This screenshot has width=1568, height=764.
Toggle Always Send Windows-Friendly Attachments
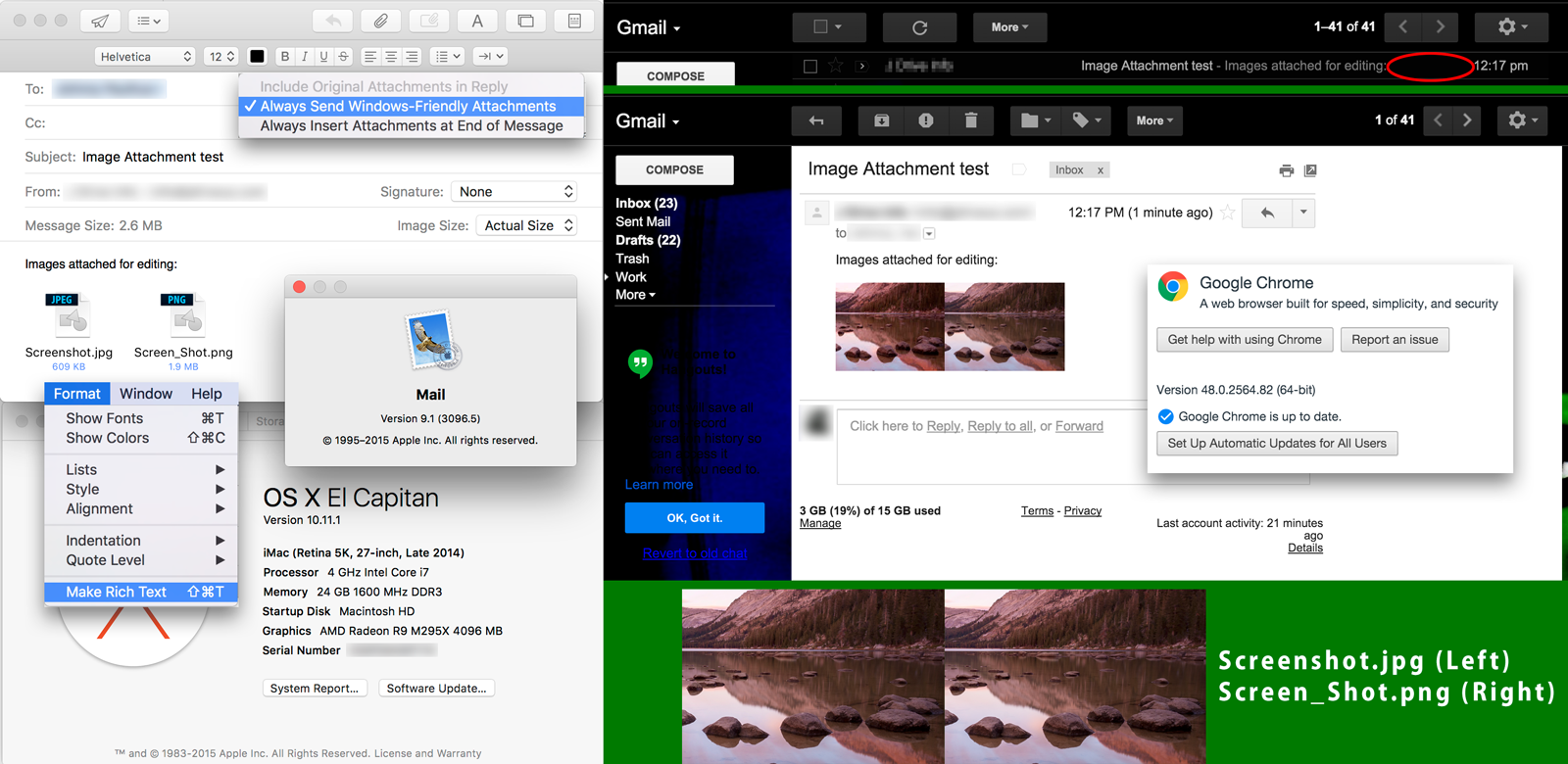[412, 106]
